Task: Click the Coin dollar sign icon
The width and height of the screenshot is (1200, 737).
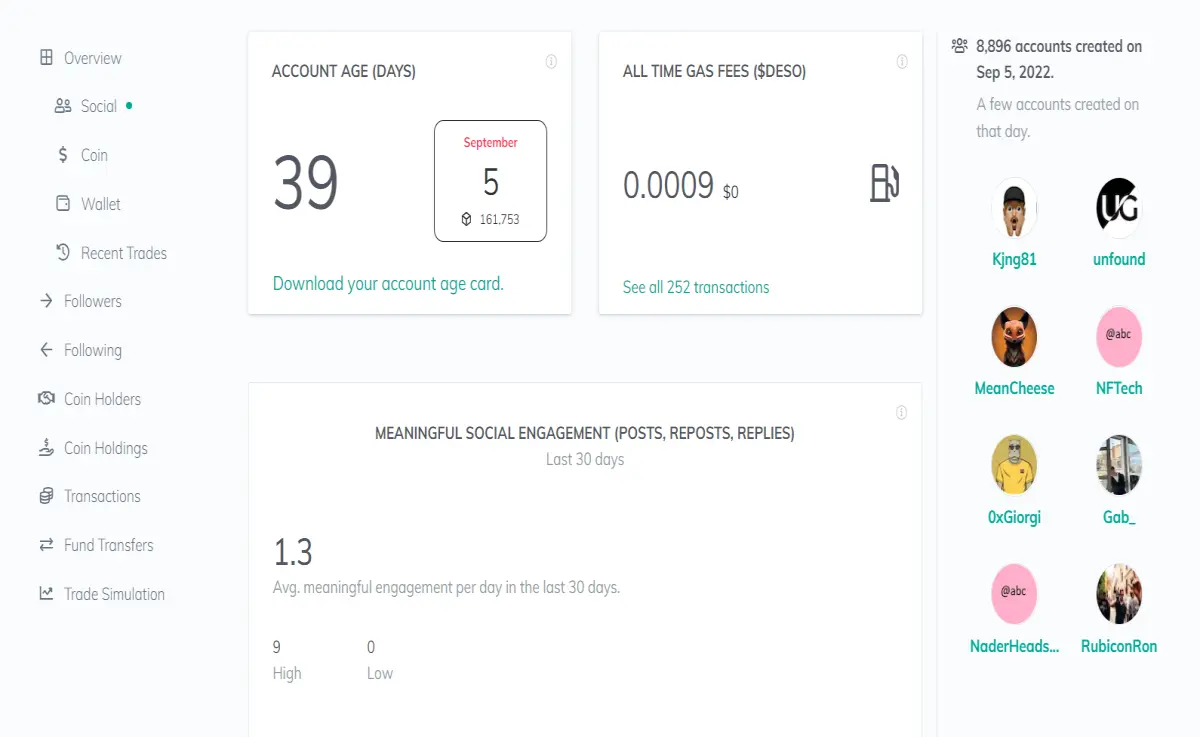Action: coord(63,155)
